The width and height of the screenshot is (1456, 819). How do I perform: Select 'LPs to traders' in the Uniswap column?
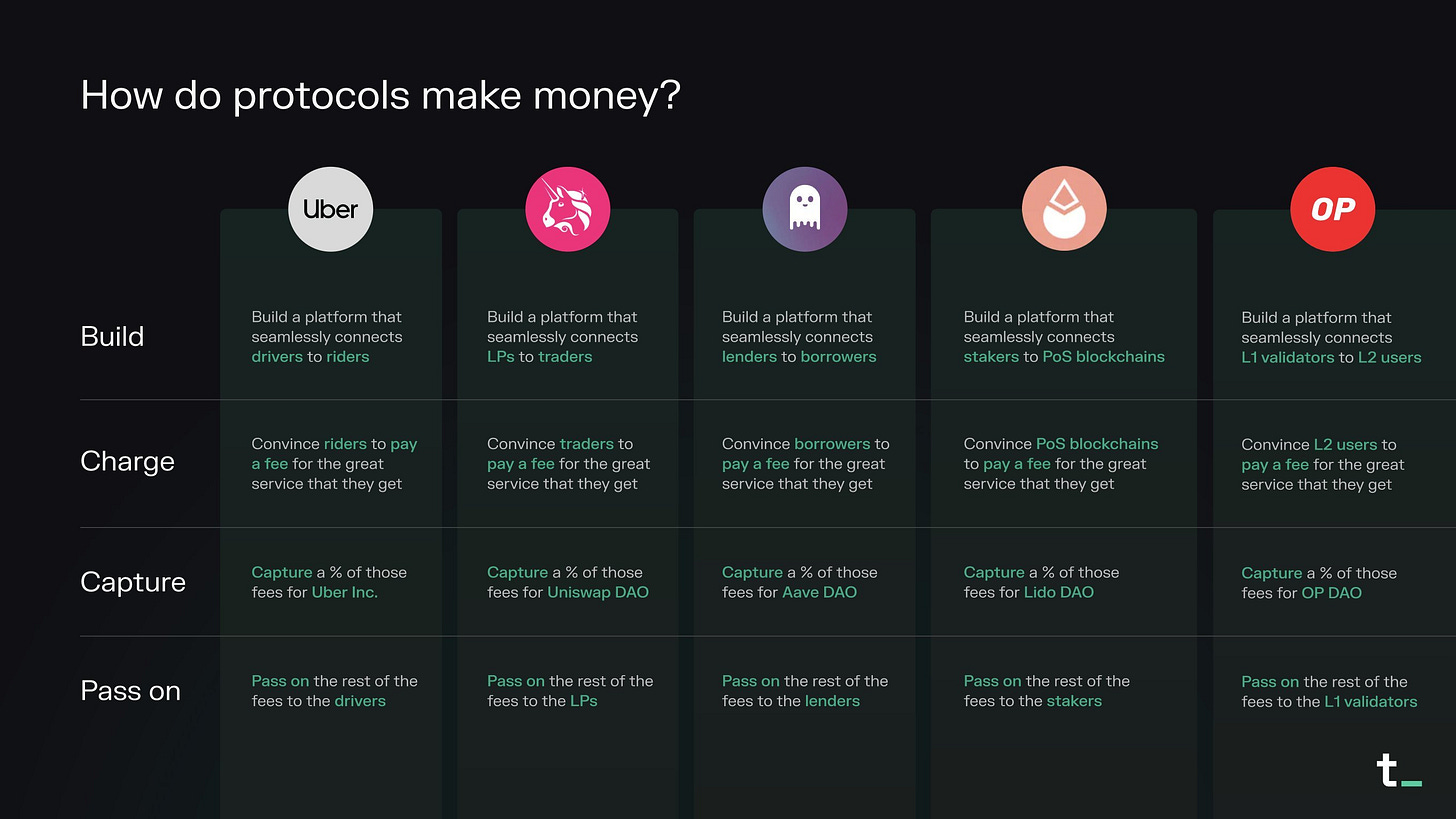click(x=539, y=357)
